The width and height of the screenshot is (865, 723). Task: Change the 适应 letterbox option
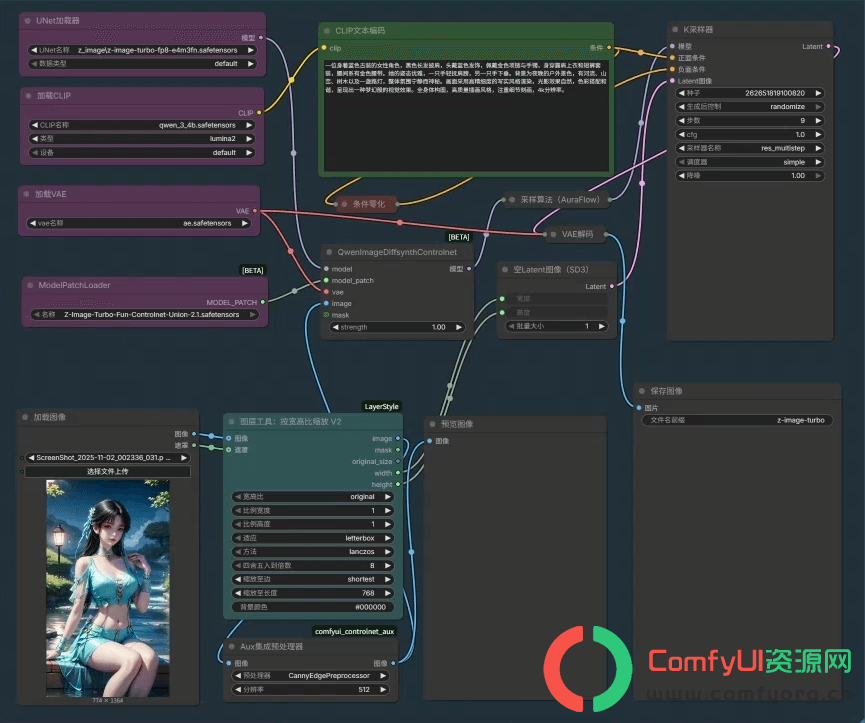coord(312,538)
